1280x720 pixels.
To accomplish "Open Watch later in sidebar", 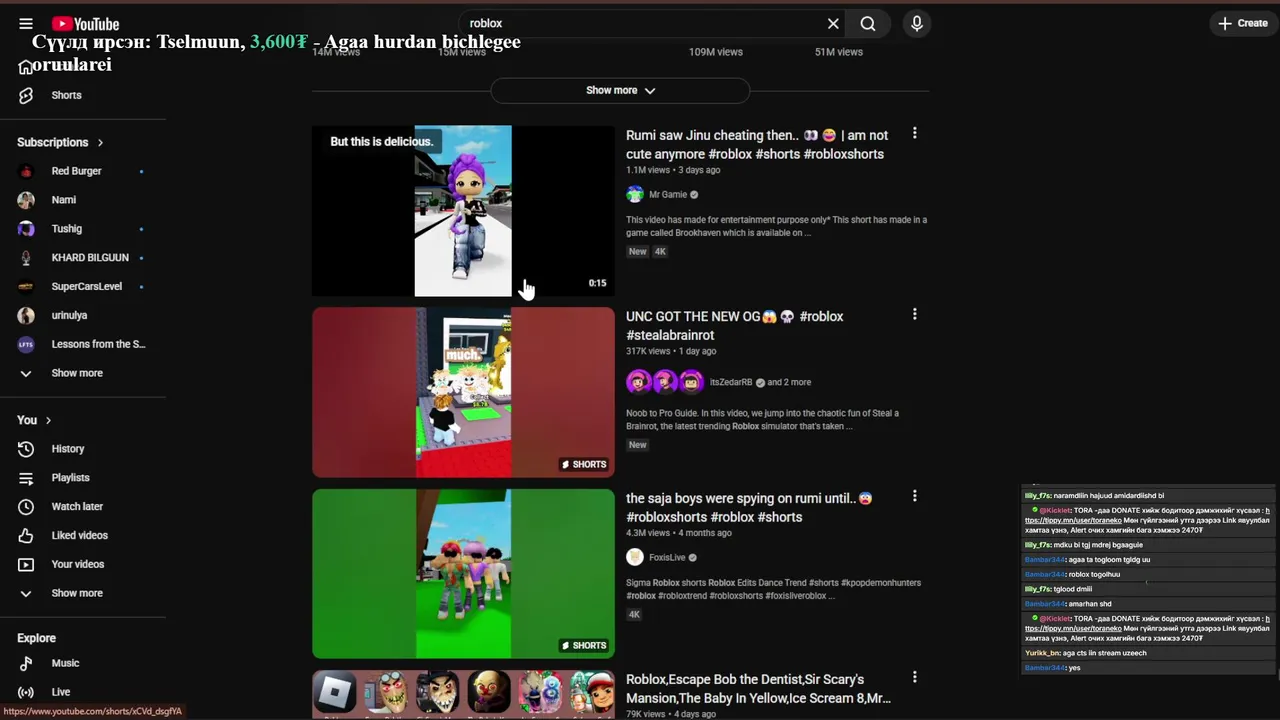I will click(77, 507).
